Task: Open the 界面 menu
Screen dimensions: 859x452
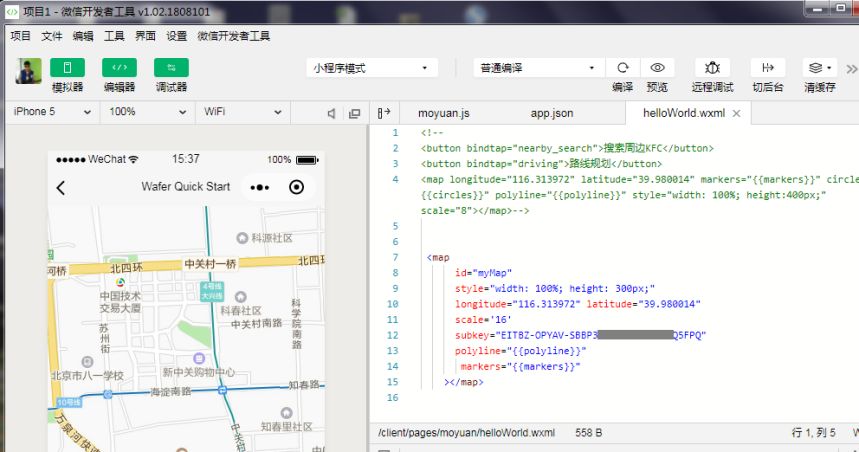Action: [x=145, y=36]
